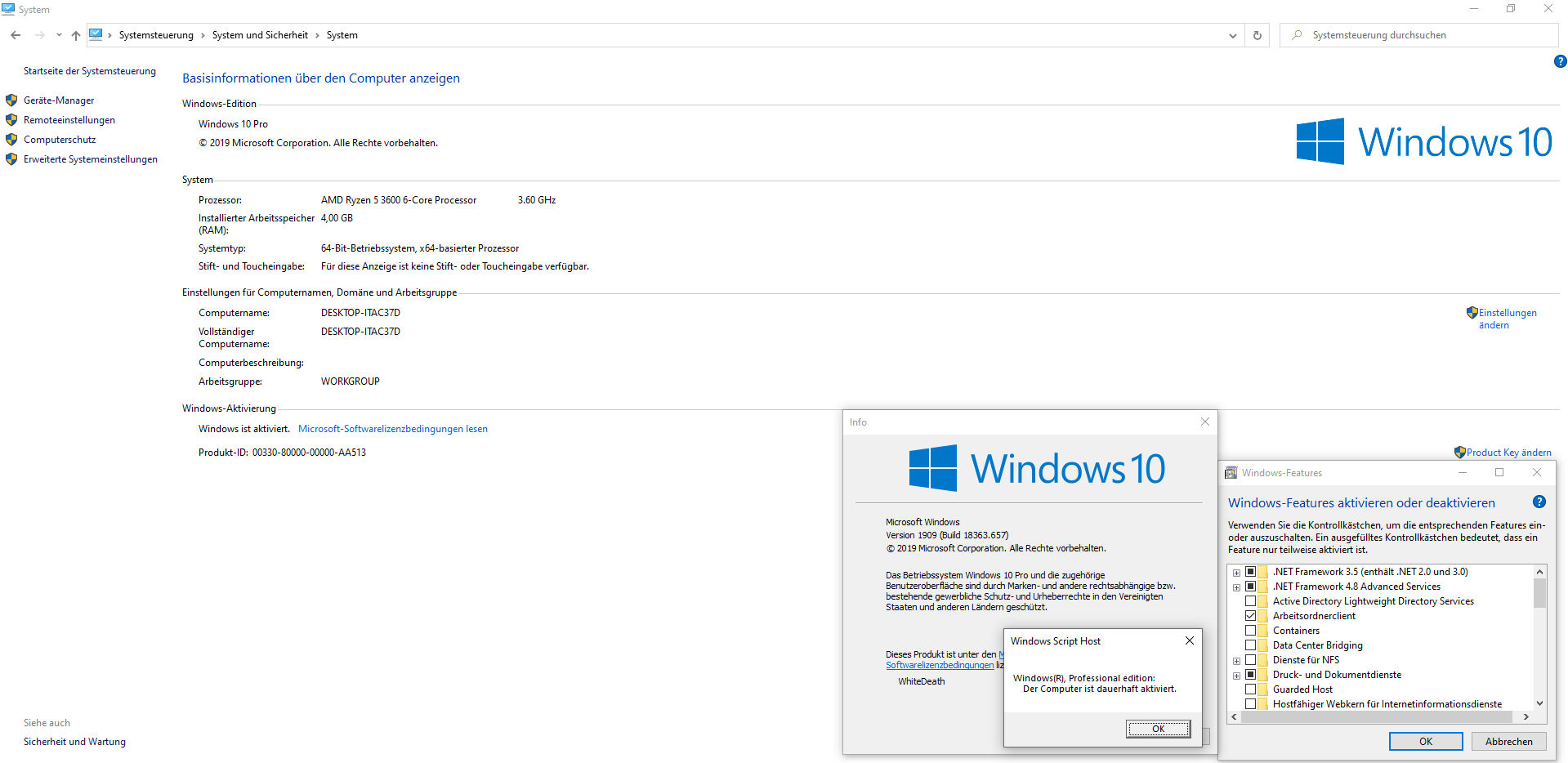Click chevron after System und Sicherheit breadcrumb
The height and width of the screenshot is (763, 1568).
tap(317, 35)
